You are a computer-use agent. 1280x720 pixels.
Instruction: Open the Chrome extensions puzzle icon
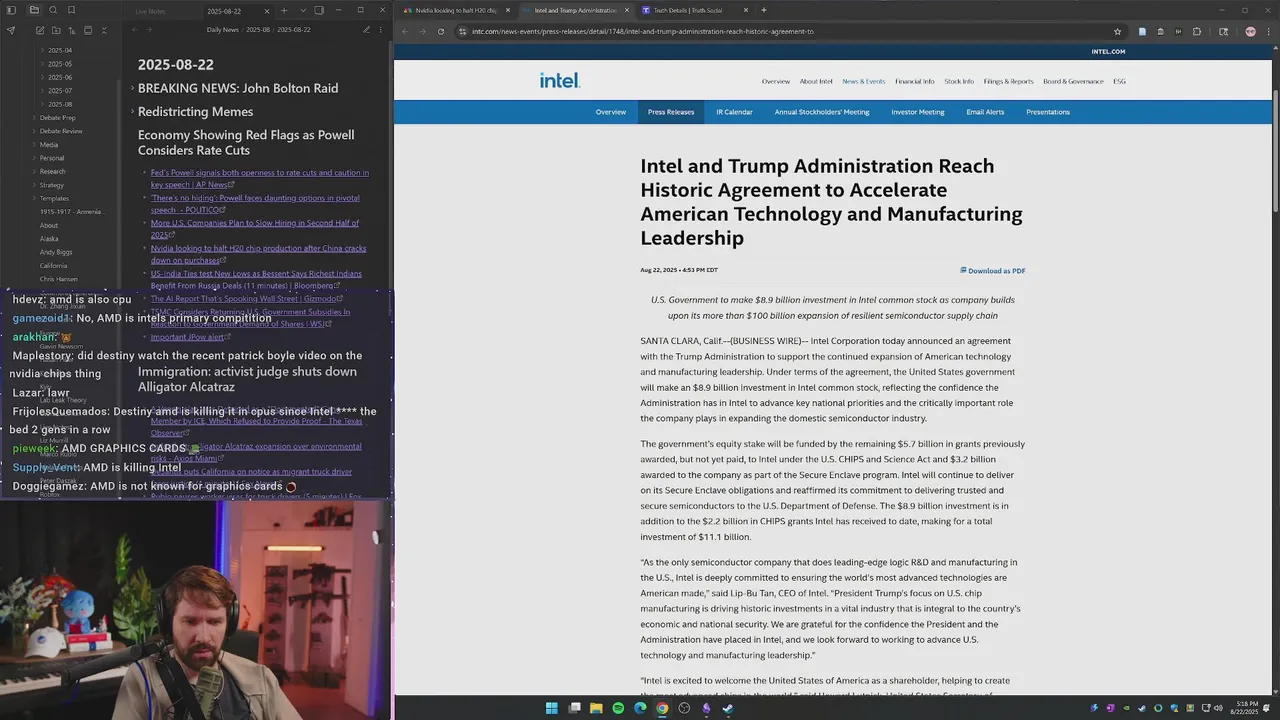pyautogui.click(x=1196, y=31)
